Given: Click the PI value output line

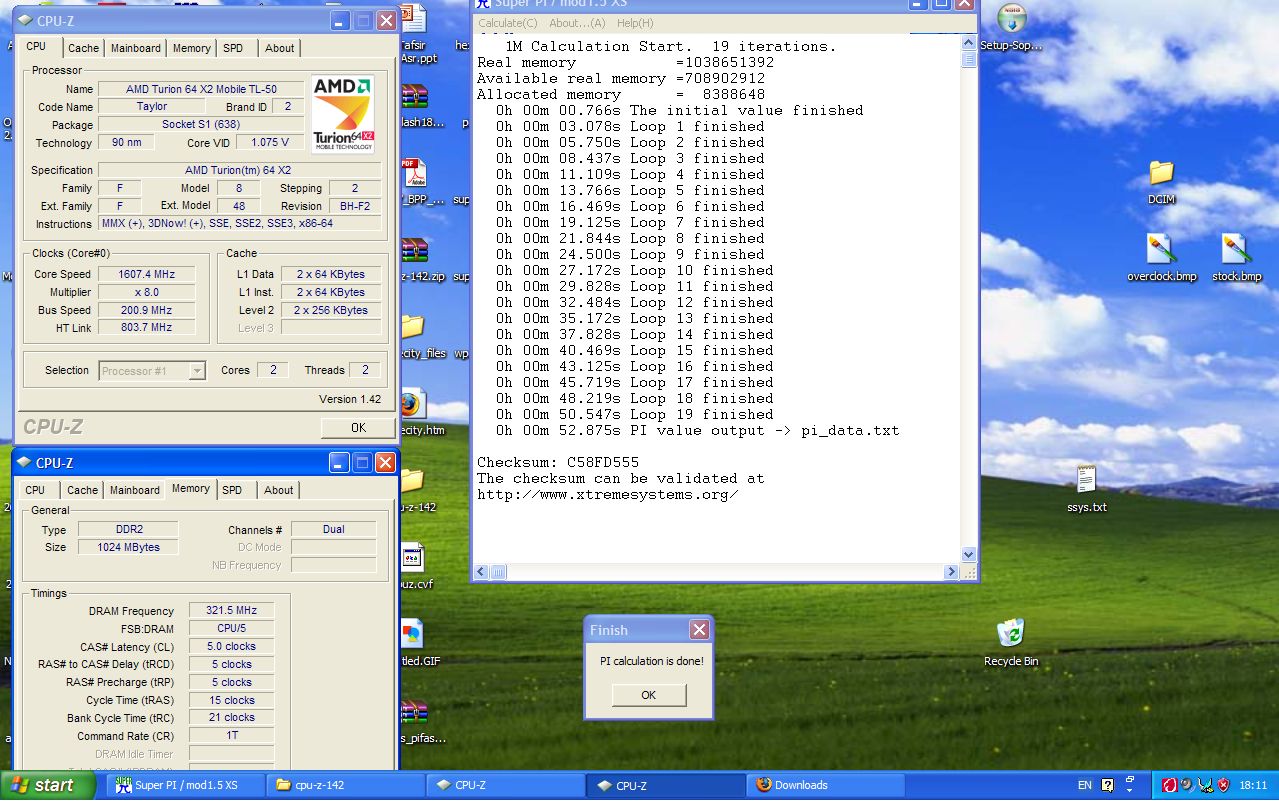Looking at the screenshot, I should click(x=697, y=430).
